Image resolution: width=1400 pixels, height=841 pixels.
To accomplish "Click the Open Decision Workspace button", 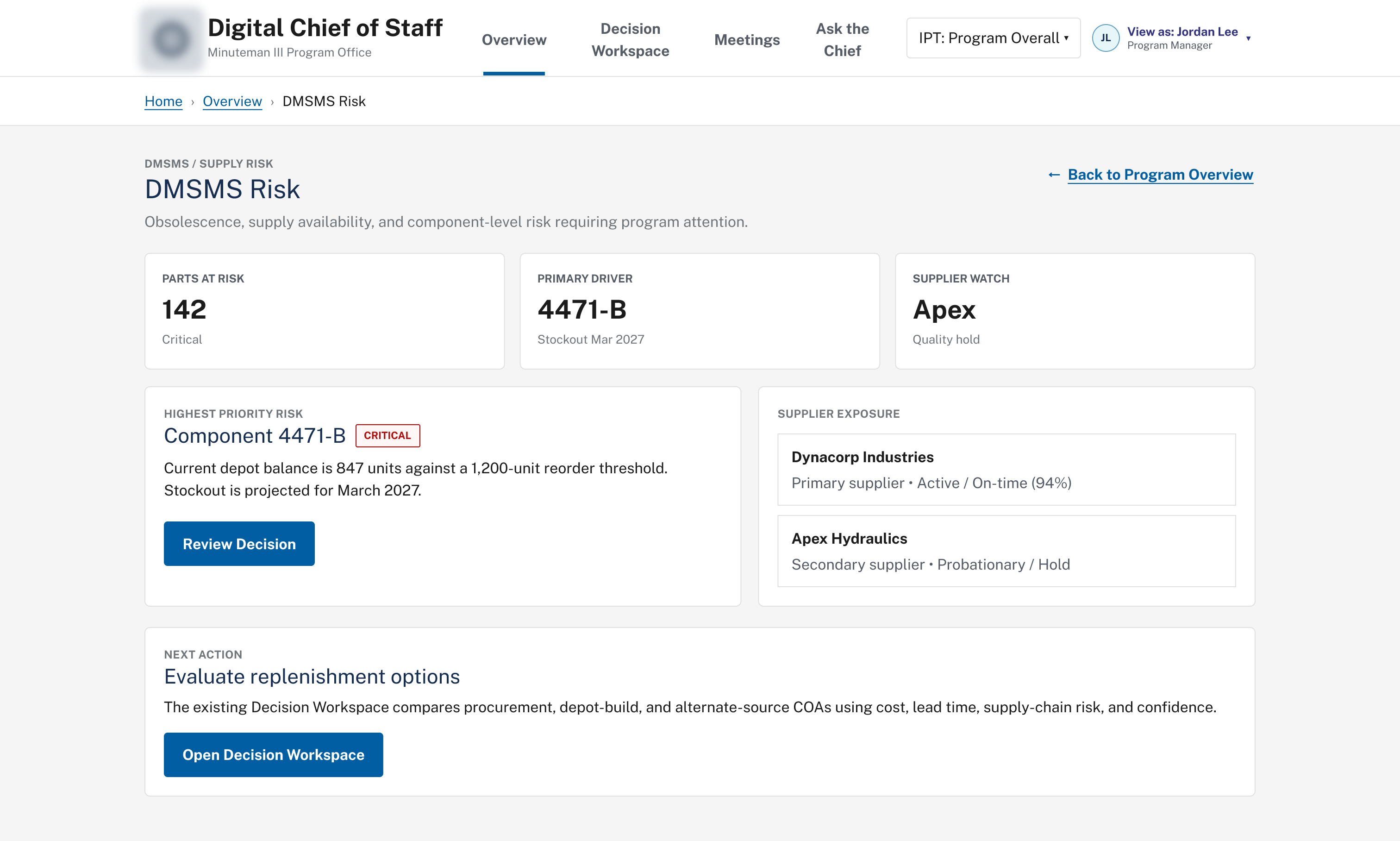I will (273, 755).
